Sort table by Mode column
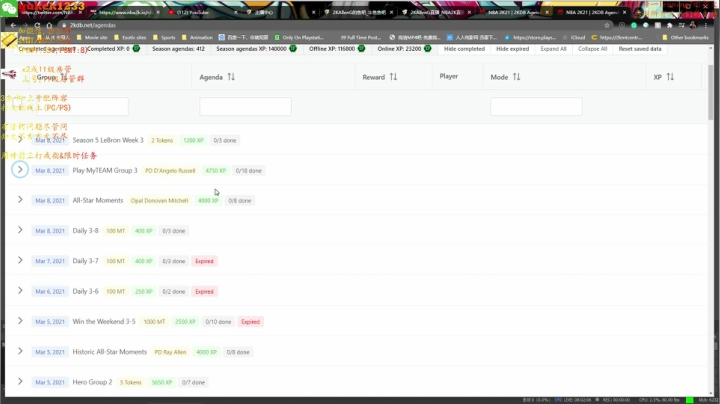This screenshot has width=720, height=404. click(x=517, y=77)
